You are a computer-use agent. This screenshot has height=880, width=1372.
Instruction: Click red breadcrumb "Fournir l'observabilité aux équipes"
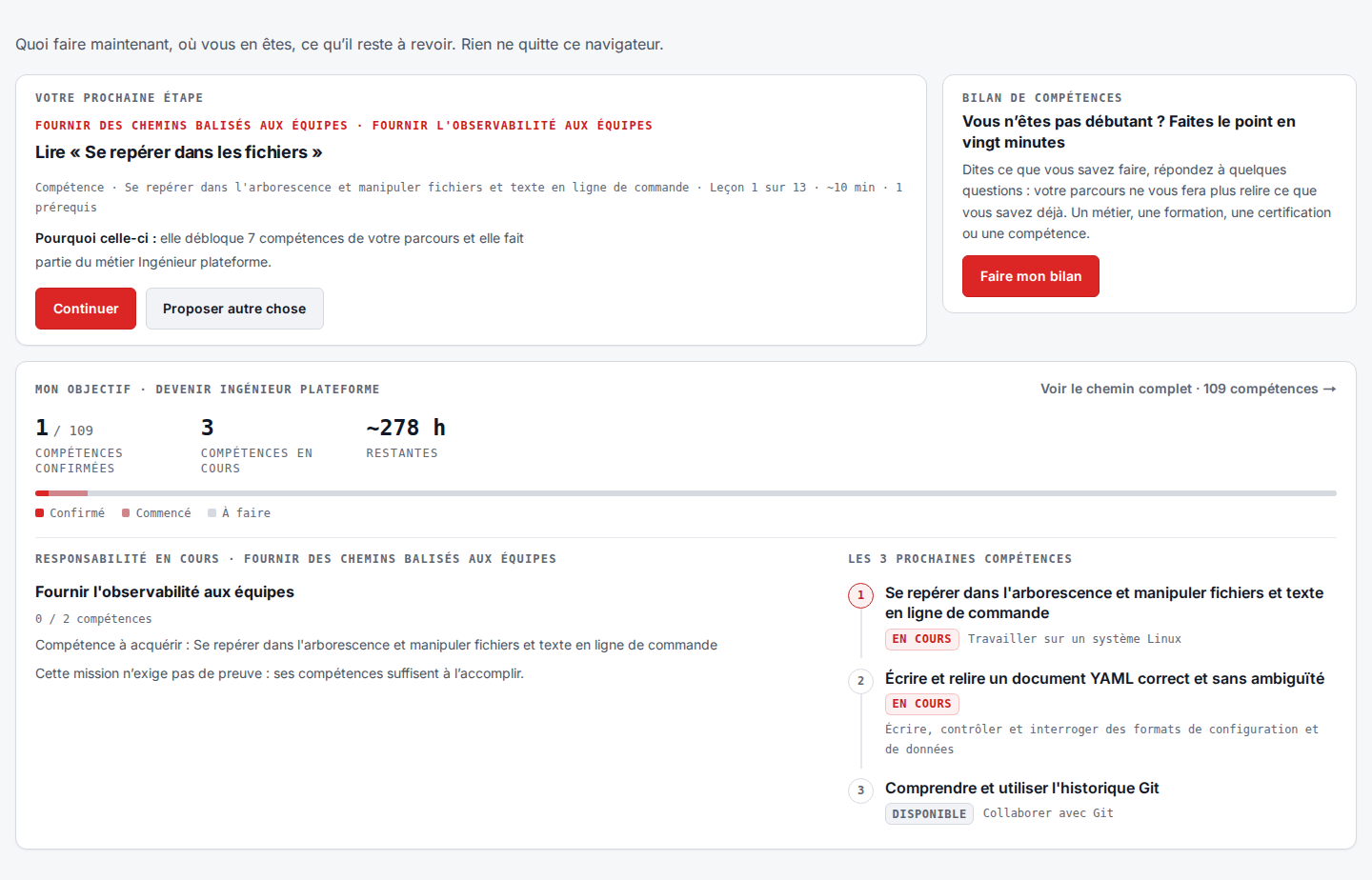[513, 126]
